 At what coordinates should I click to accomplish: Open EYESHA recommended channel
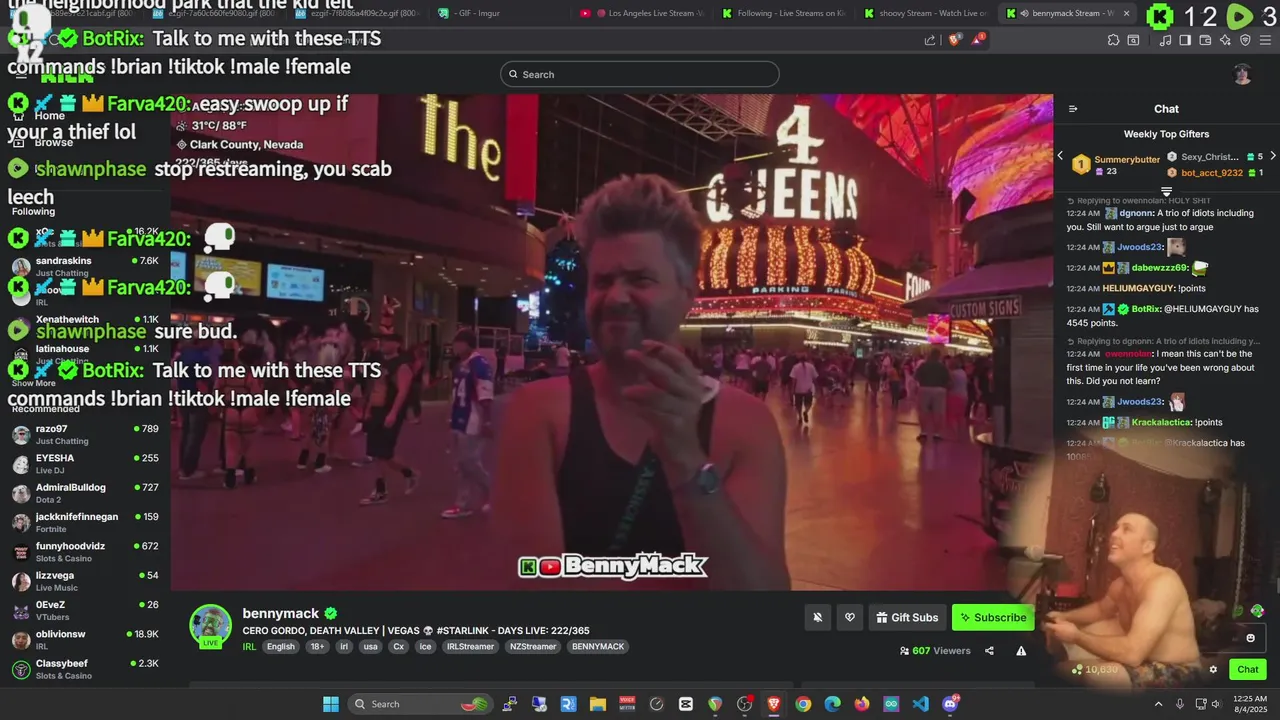[x=85, y=464]
